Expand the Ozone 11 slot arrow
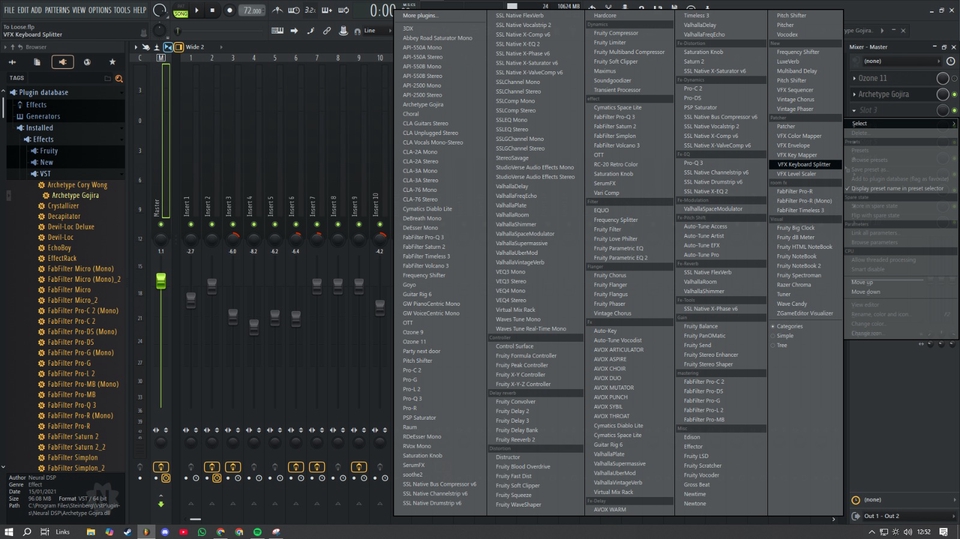Image resolution: width=960 pixels, height=539 pixels. click(854, 78)
